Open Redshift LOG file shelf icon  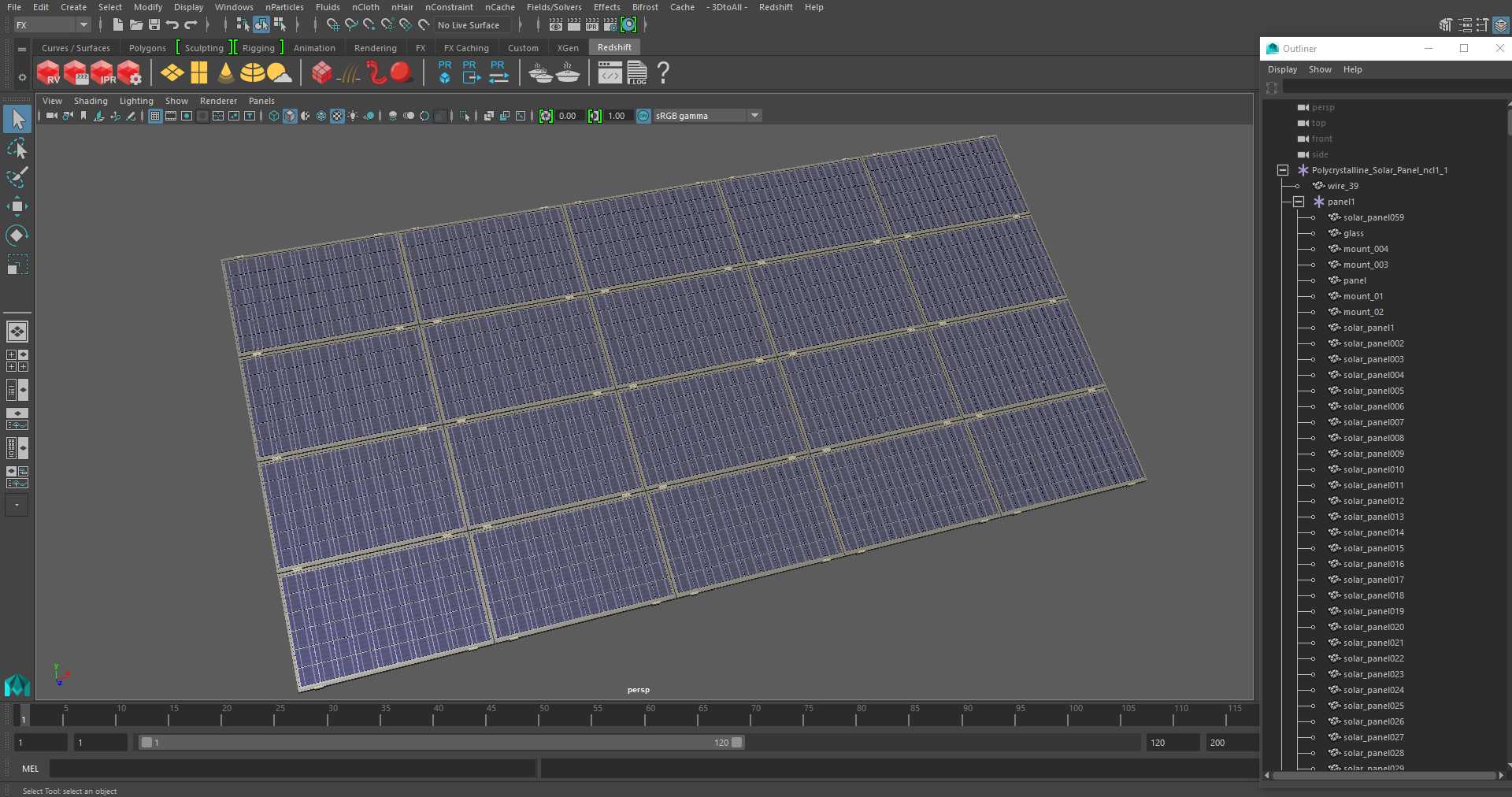(637, 73)
